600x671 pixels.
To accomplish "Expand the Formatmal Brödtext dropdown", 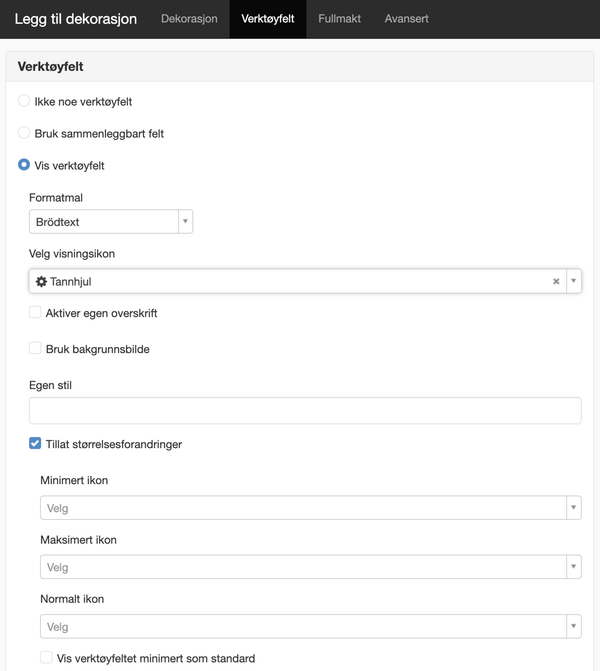I will pyautogui.click(x=111, y=222).
